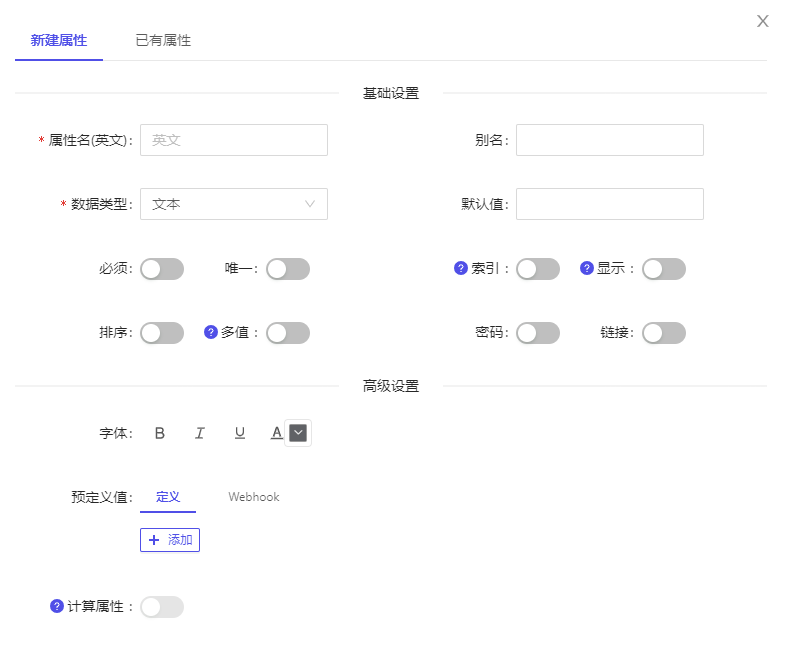
Task: Open the 数据类型 dropdown
Action: (234, 204)
